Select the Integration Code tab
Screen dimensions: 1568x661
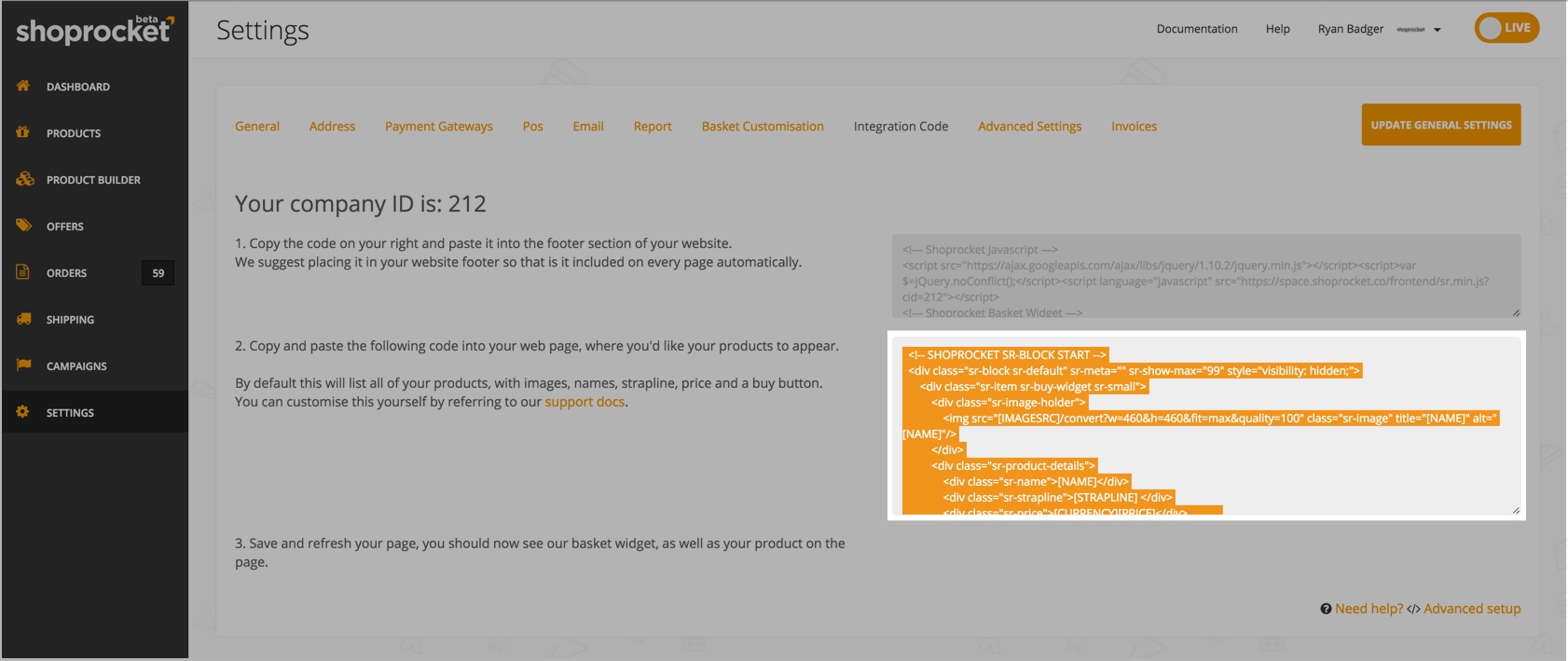[x=901, y=126]
